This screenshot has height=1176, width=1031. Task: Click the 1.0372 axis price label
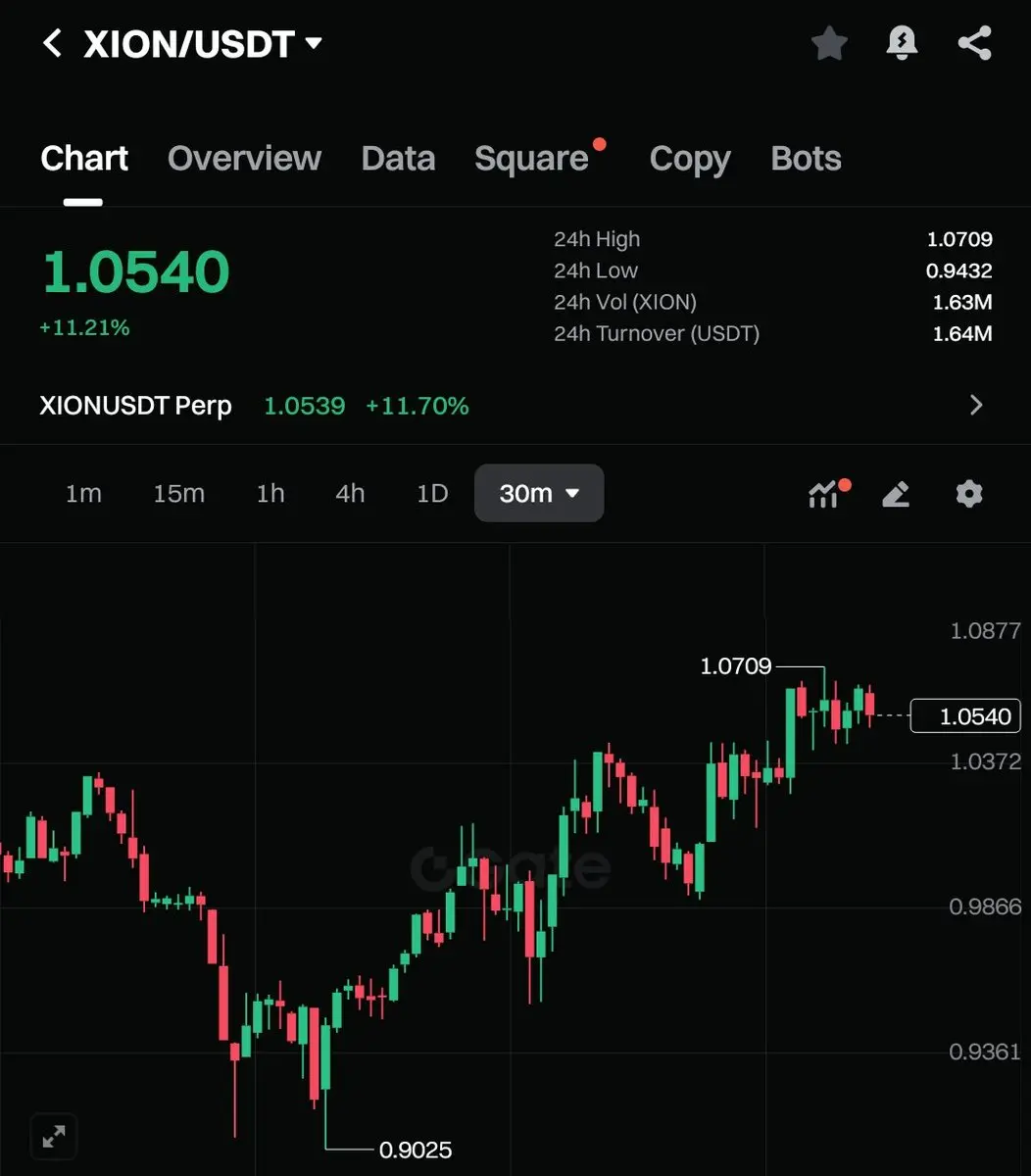pyautogui.click(x=986, y=761)
